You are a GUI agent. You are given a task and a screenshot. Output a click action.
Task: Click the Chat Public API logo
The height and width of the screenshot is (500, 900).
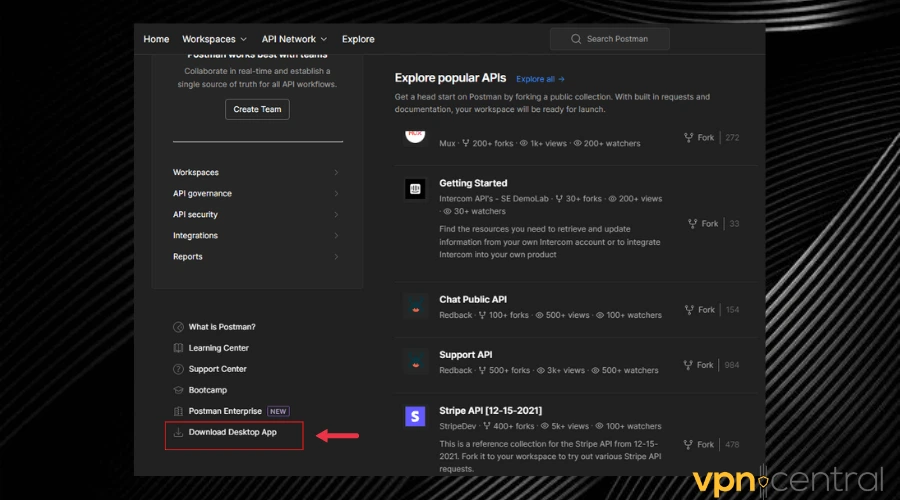pos(415,307)
